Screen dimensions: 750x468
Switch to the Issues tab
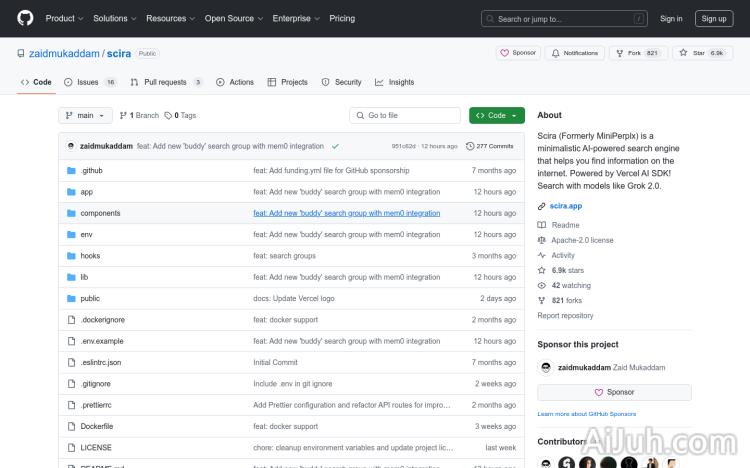89,82
